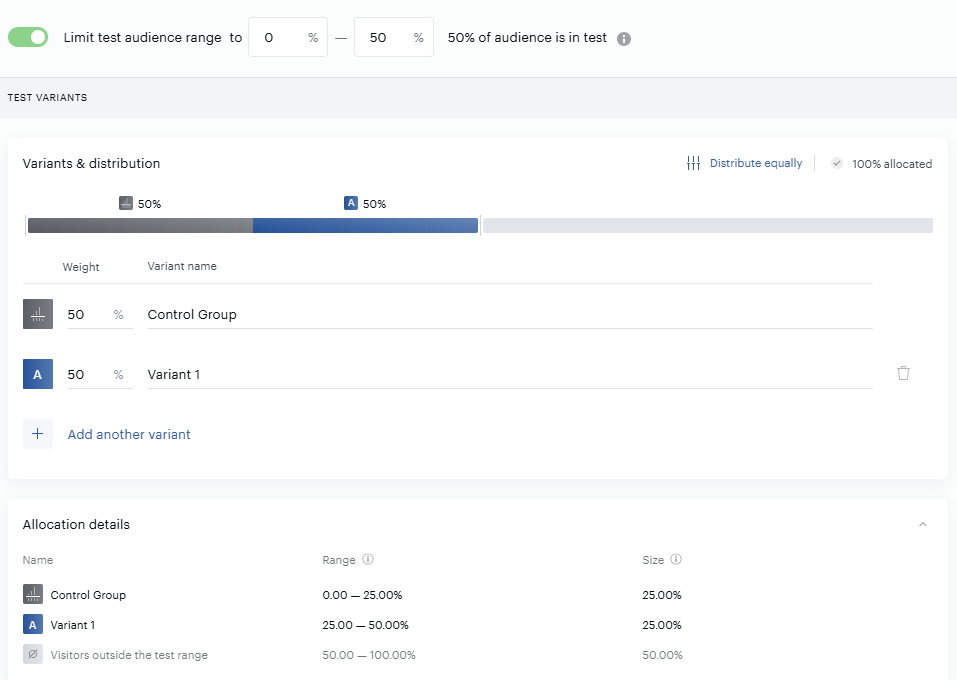
Task: Click the Variant 1 A badge in Allocation details
Action: [x=33, y=624]
